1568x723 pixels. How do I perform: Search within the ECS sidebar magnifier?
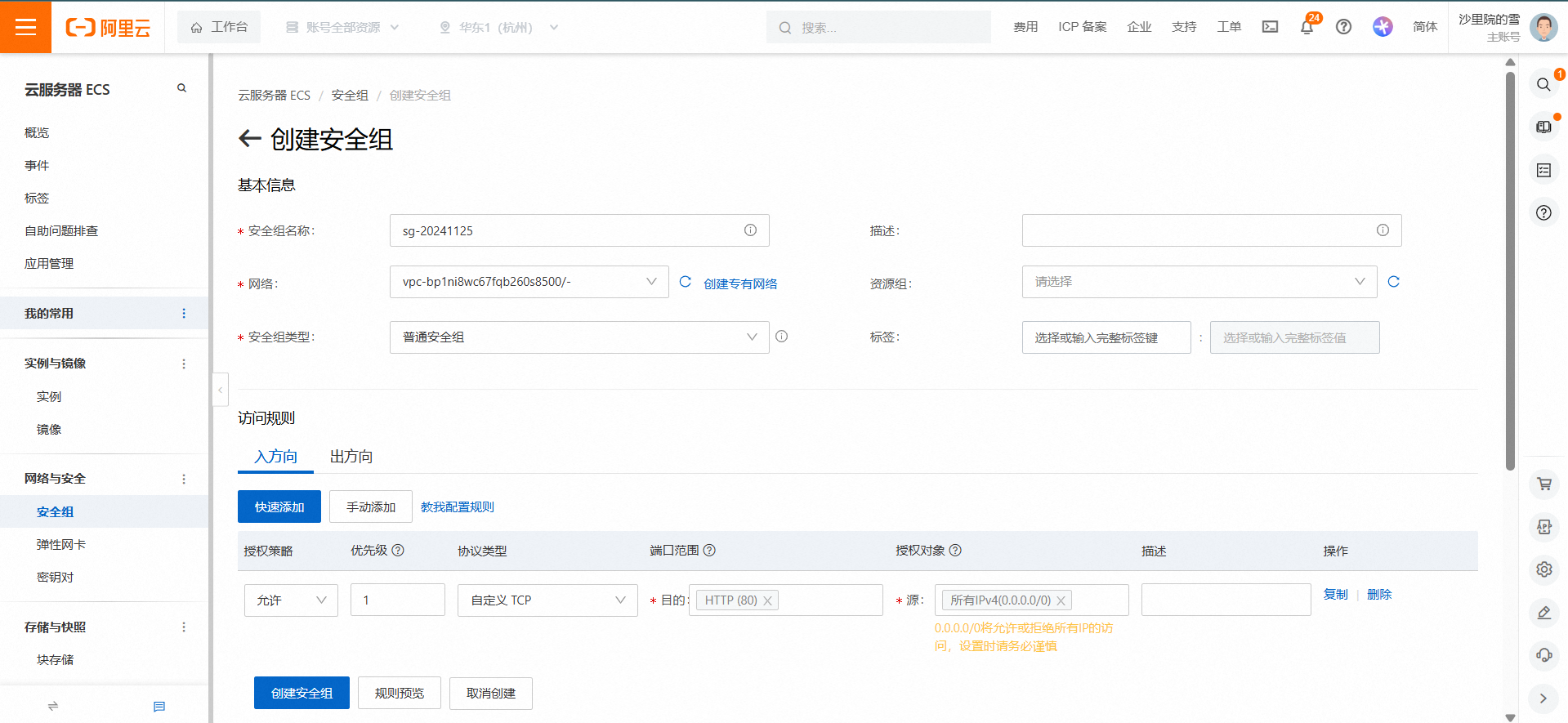pos(181,88)
